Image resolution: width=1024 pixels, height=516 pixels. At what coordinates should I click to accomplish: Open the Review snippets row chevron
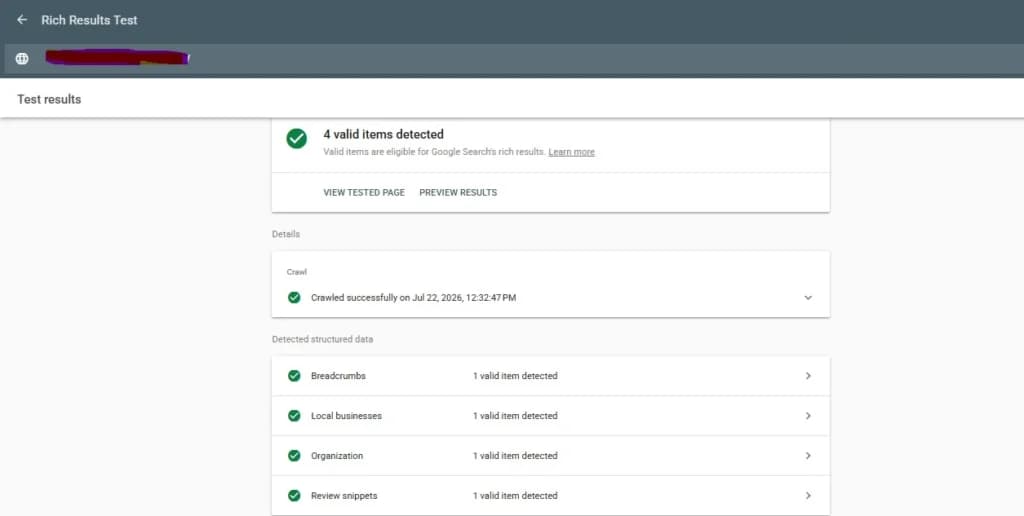click(808, 496)
